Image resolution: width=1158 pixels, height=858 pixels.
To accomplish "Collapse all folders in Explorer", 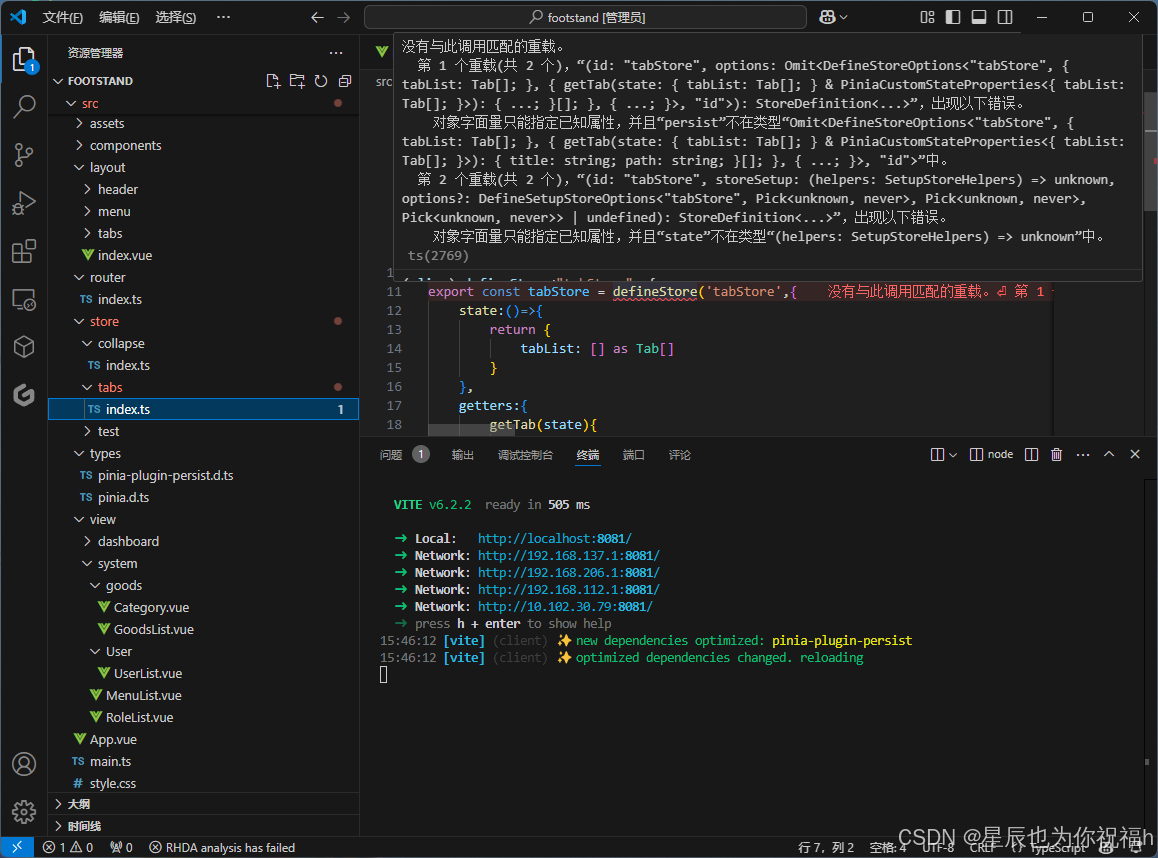I will pos(344,81).
